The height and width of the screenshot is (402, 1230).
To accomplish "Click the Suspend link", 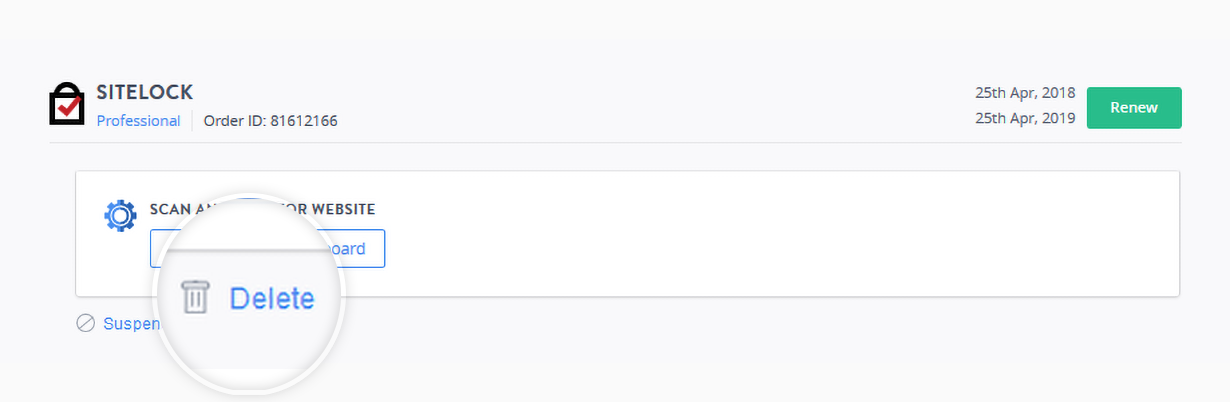I will [x=130, y=324].
